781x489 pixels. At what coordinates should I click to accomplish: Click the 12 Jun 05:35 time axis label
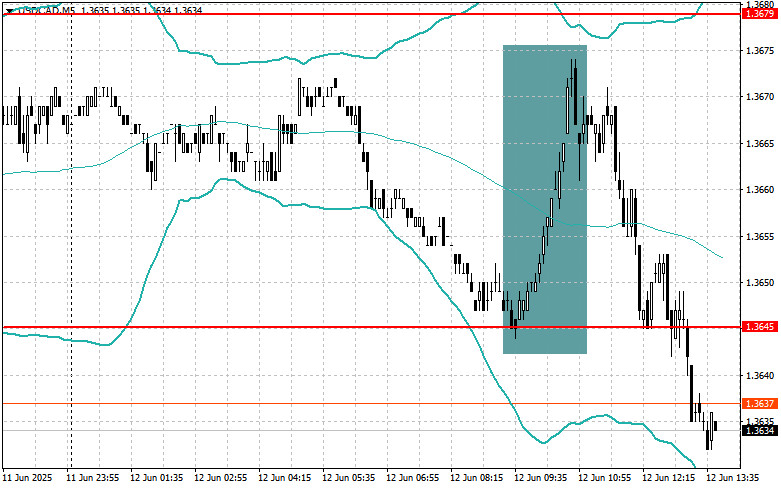coord(349,478)
